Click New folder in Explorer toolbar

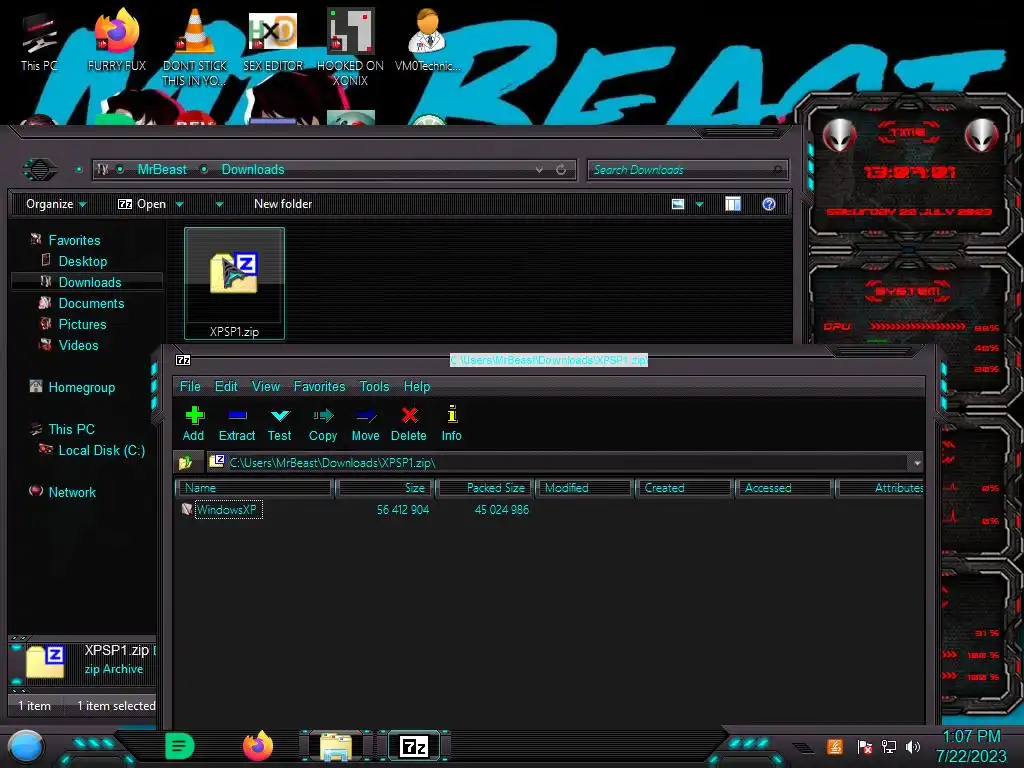(283, 204)
